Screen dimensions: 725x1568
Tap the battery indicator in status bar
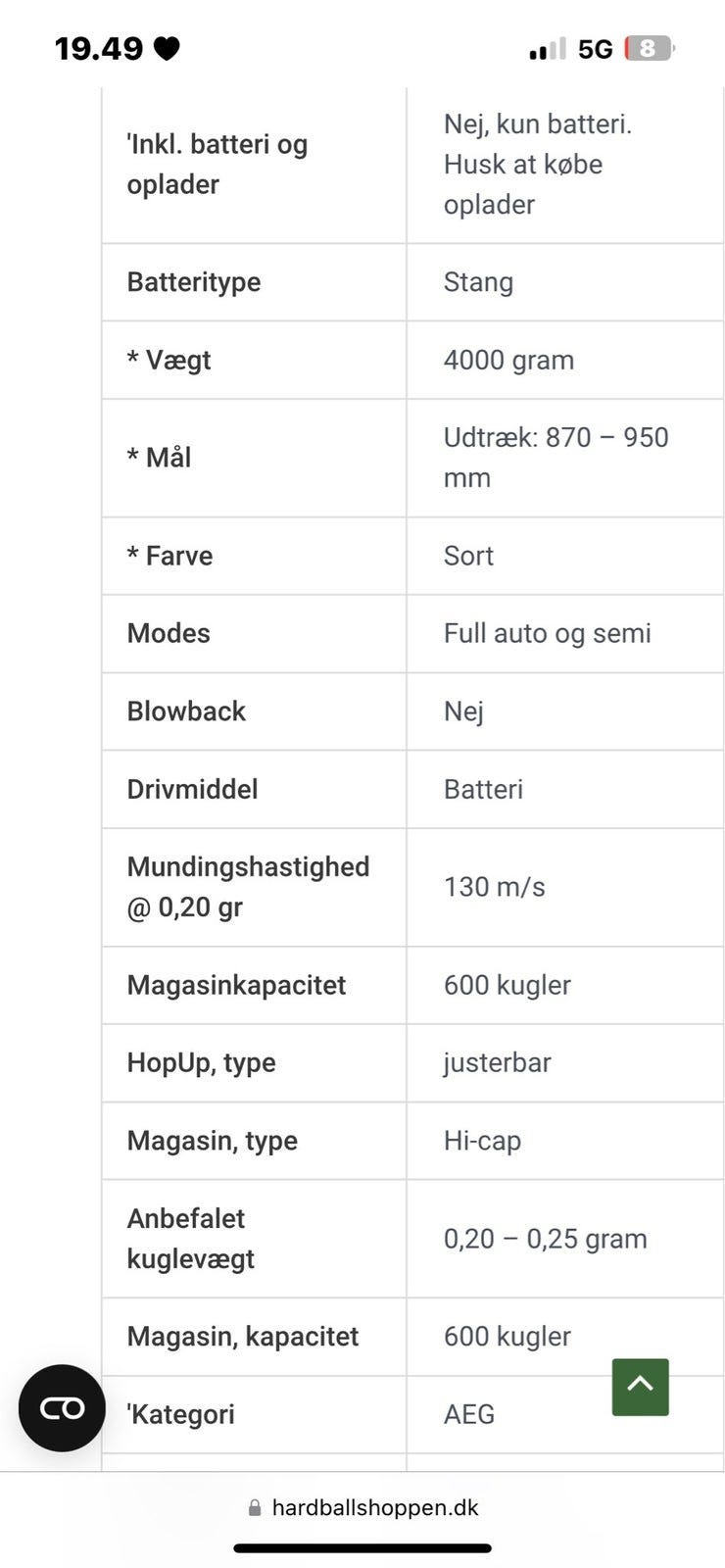649,48
